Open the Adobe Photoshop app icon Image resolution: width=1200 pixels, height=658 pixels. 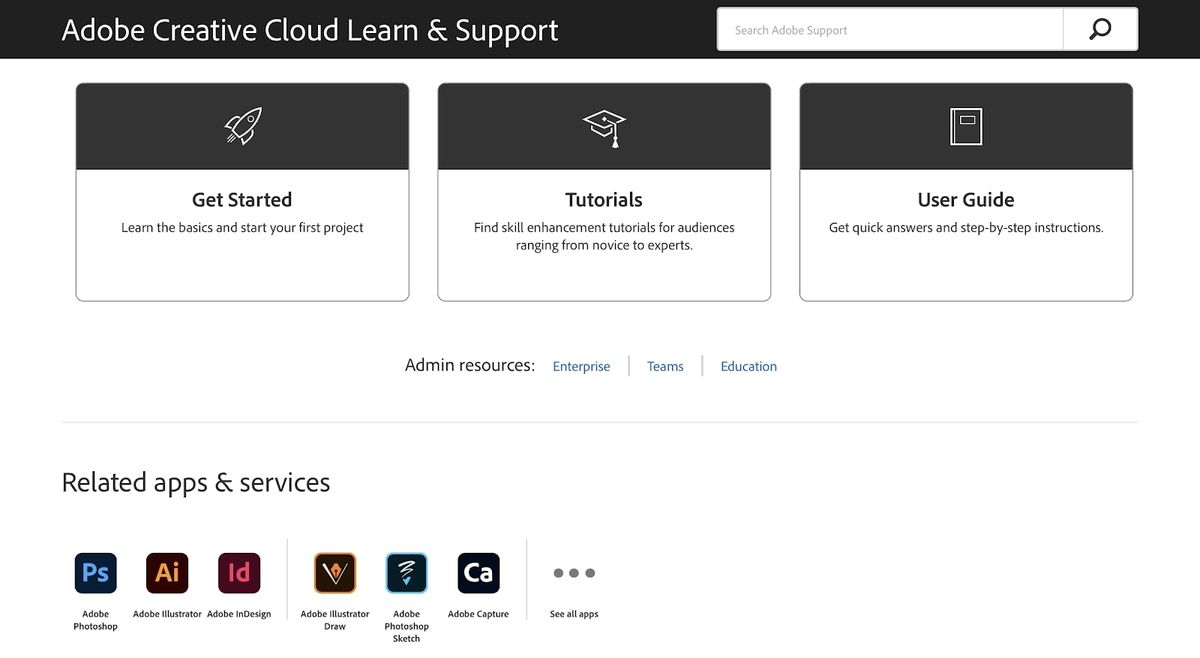click(96, 573)
